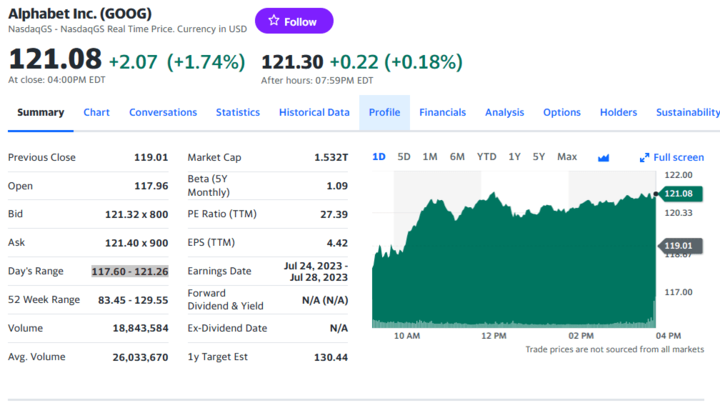Image resolution: width=720 pixels, height=413 pixels.
Task: Click the after hours price 121.30
Action: (292, 62)
